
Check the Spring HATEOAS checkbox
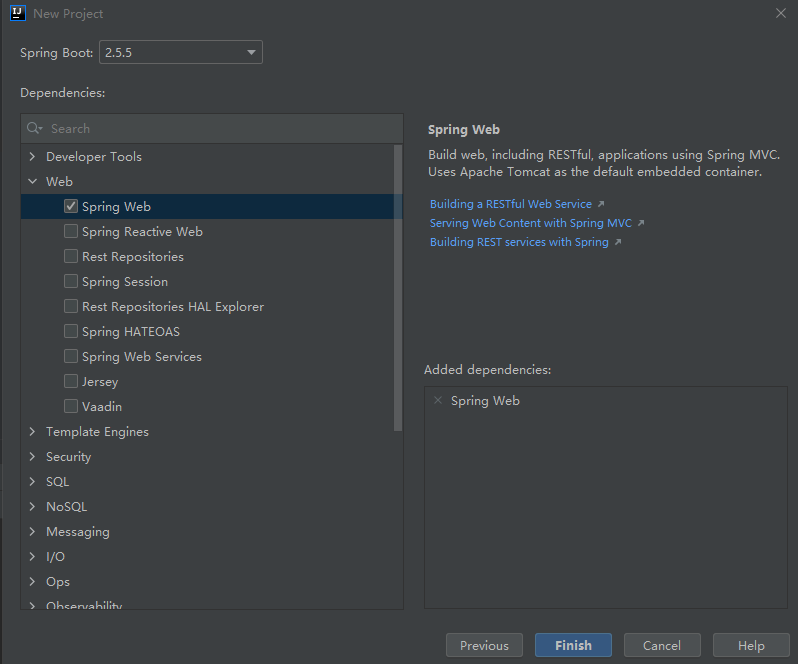tap(71, 331)
